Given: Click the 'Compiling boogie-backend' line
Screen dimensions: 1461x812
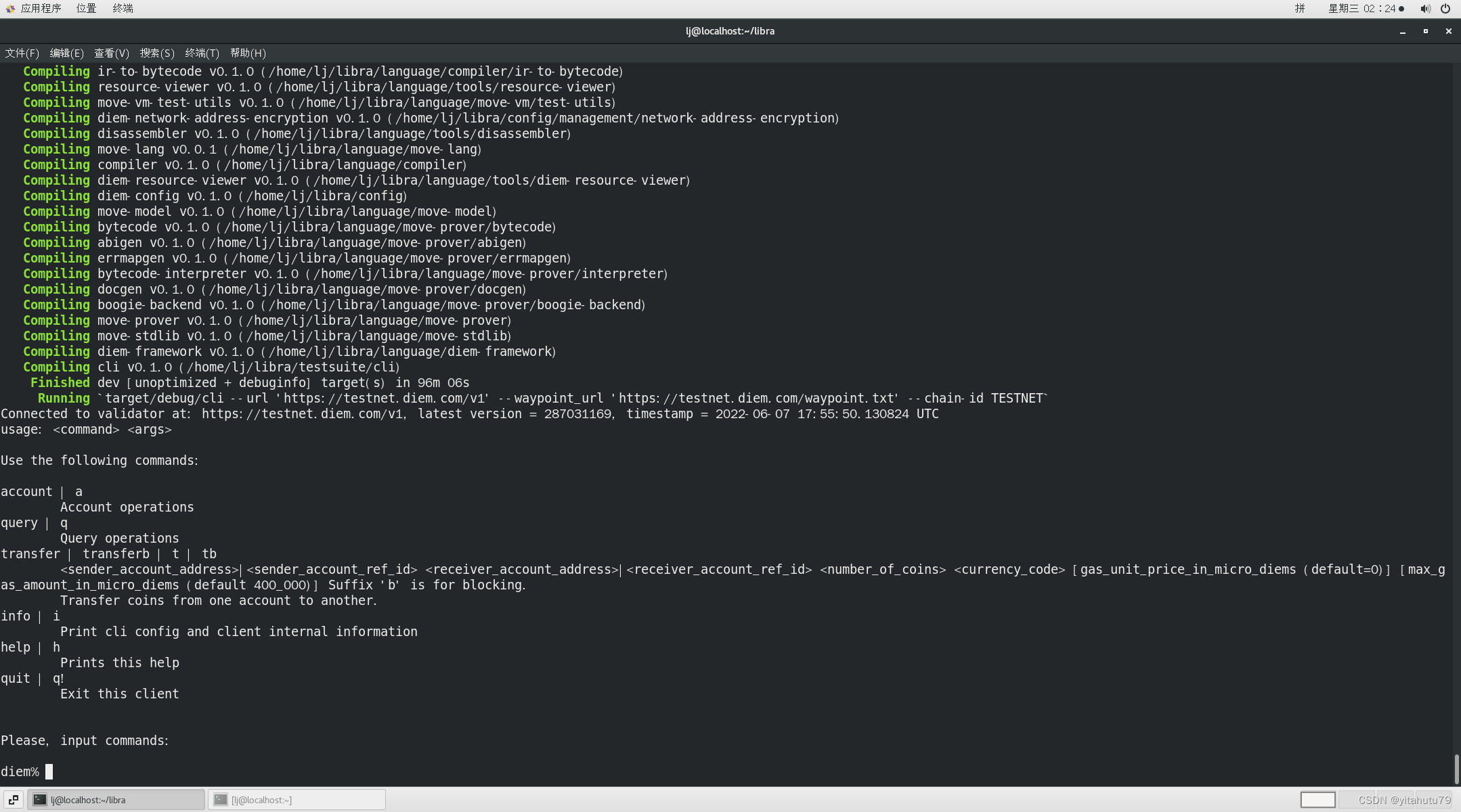Looking at the screenshot, I should coord(334,304).
